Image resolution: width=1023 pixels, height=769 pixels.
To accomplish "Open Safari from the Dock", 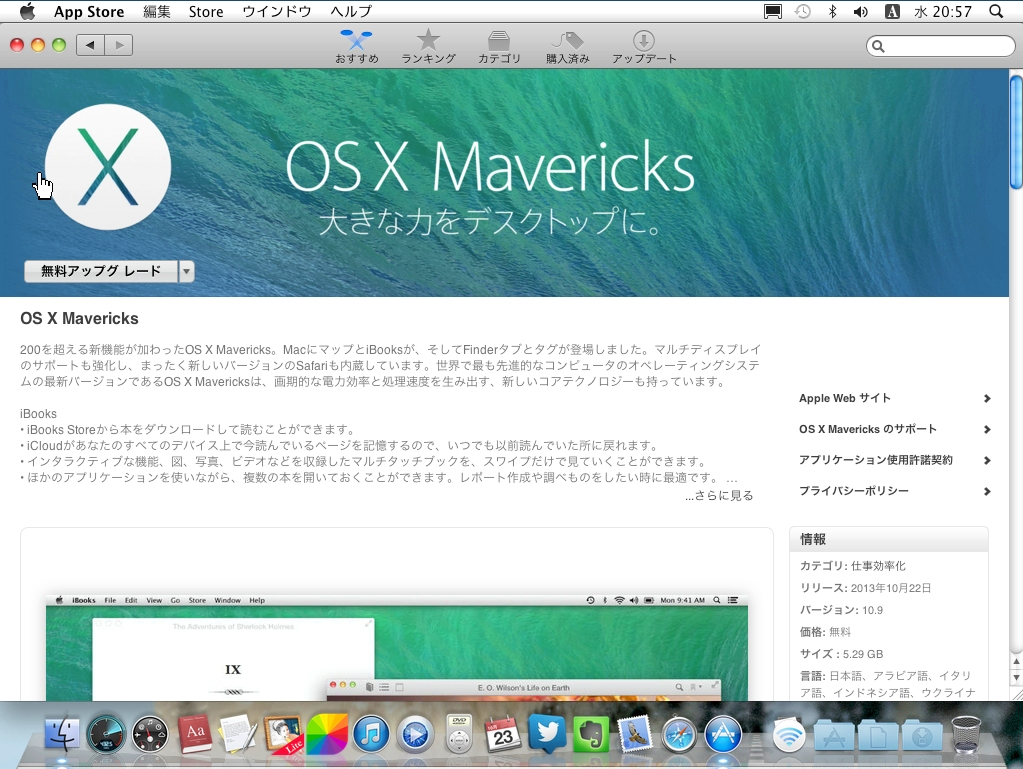I will tap(678, 735).
